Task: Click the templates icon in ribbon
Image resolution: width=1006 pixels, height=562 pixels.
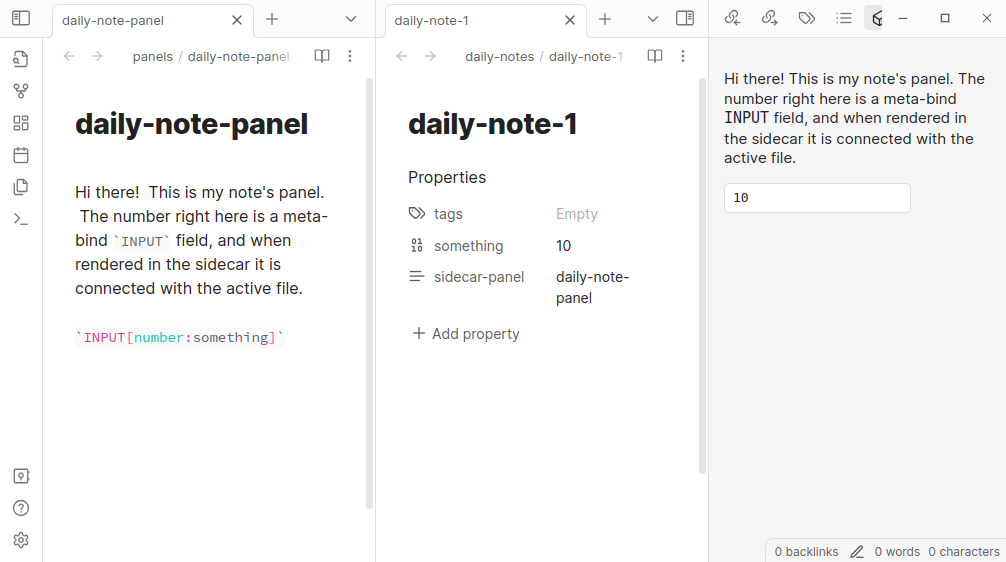Action: 21,187
